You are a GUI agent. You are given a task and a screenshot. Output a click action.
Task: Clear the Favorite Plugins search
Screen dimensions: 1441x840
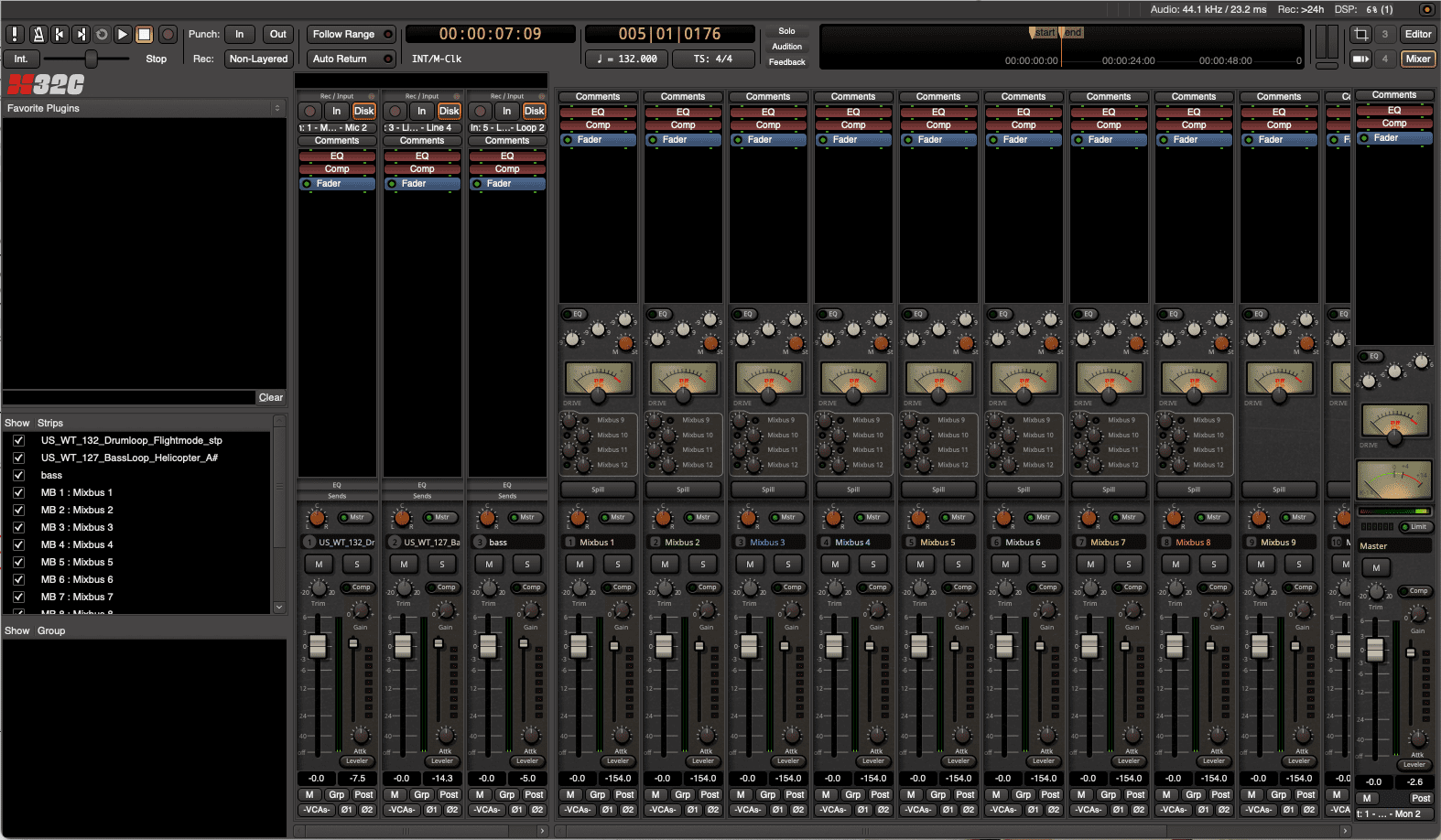point(270,397)
